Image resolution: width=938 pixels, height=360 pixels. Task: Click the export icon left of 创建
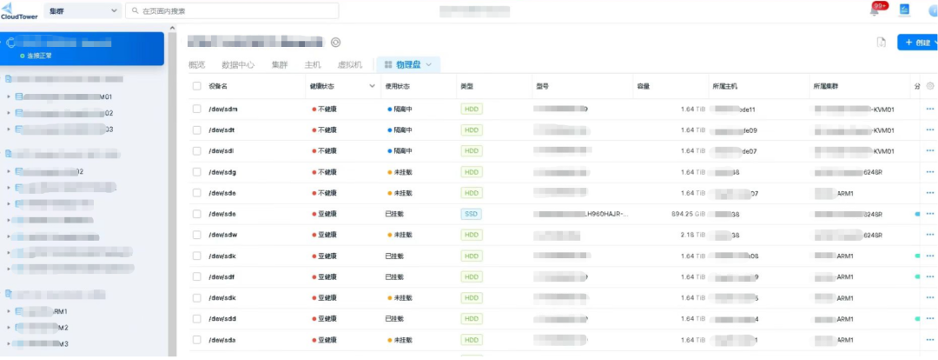[881, 42]
